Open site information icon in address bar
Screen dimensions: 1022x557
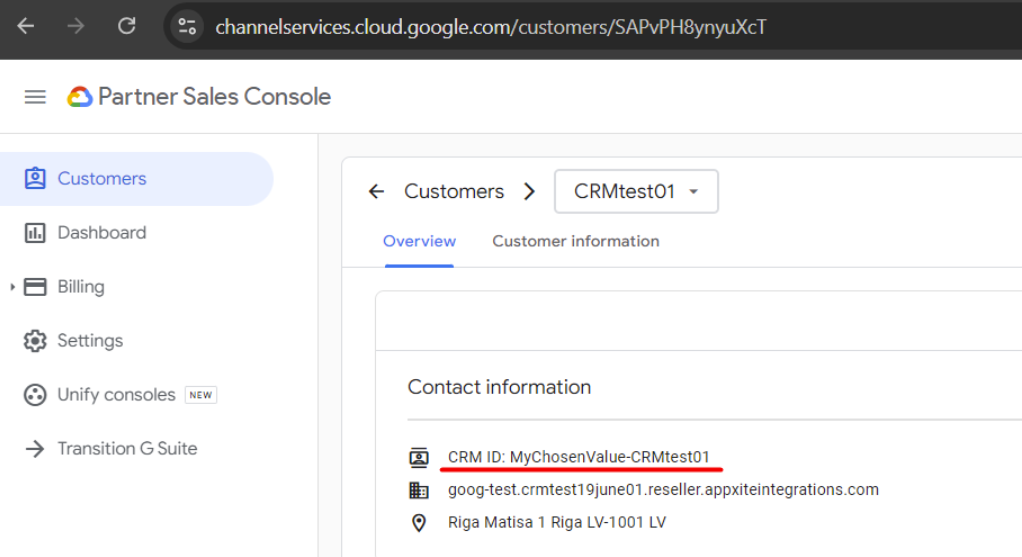[187, 27]
